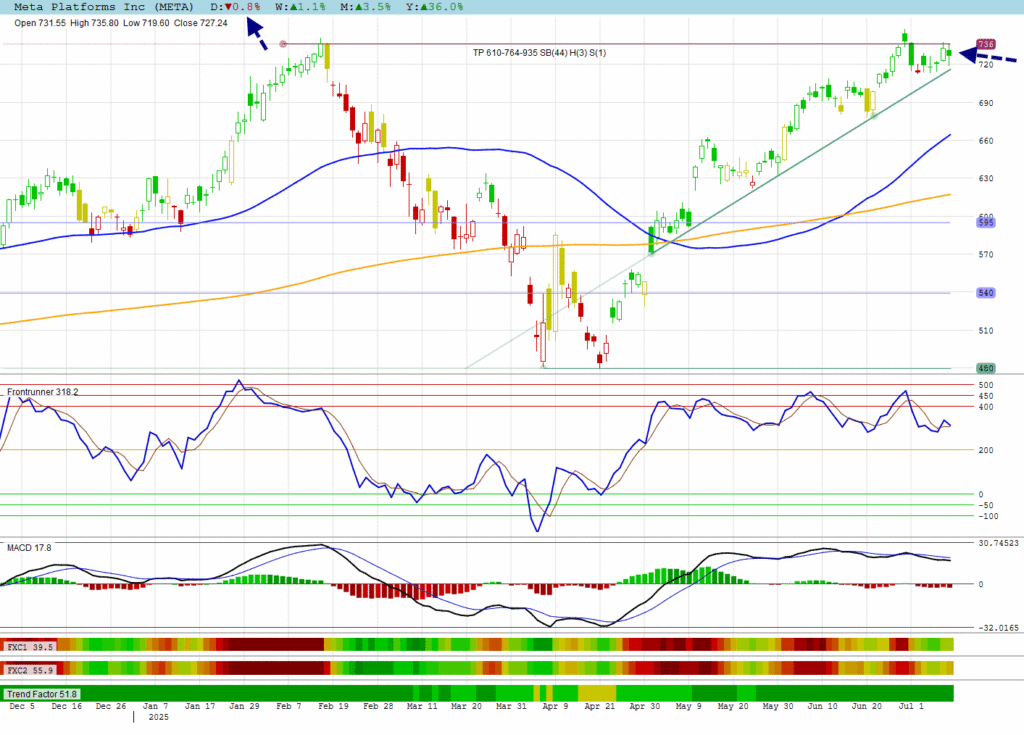Click the Feb 28 date label

coord(378,706)
